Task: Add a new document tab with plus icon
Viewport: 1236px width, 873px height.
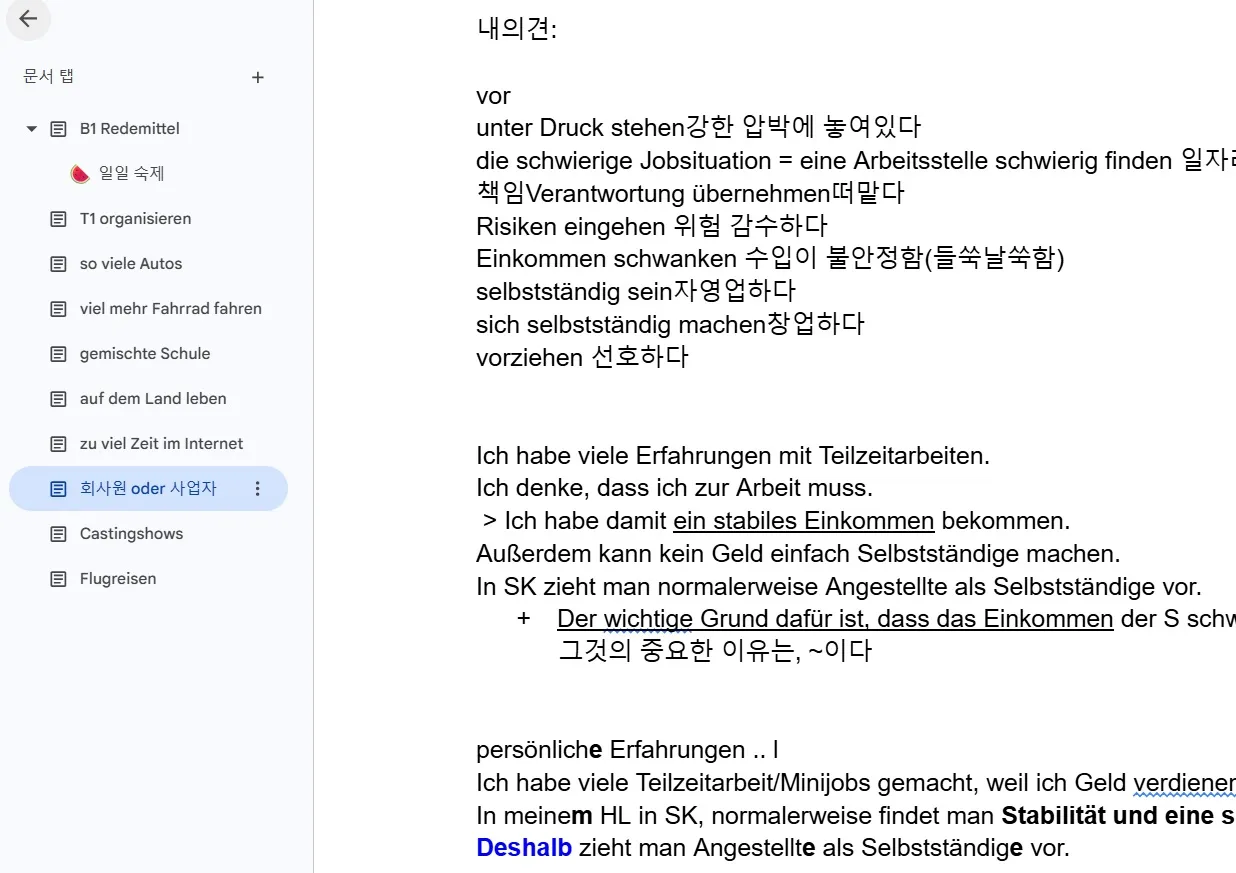Action: 258,77
